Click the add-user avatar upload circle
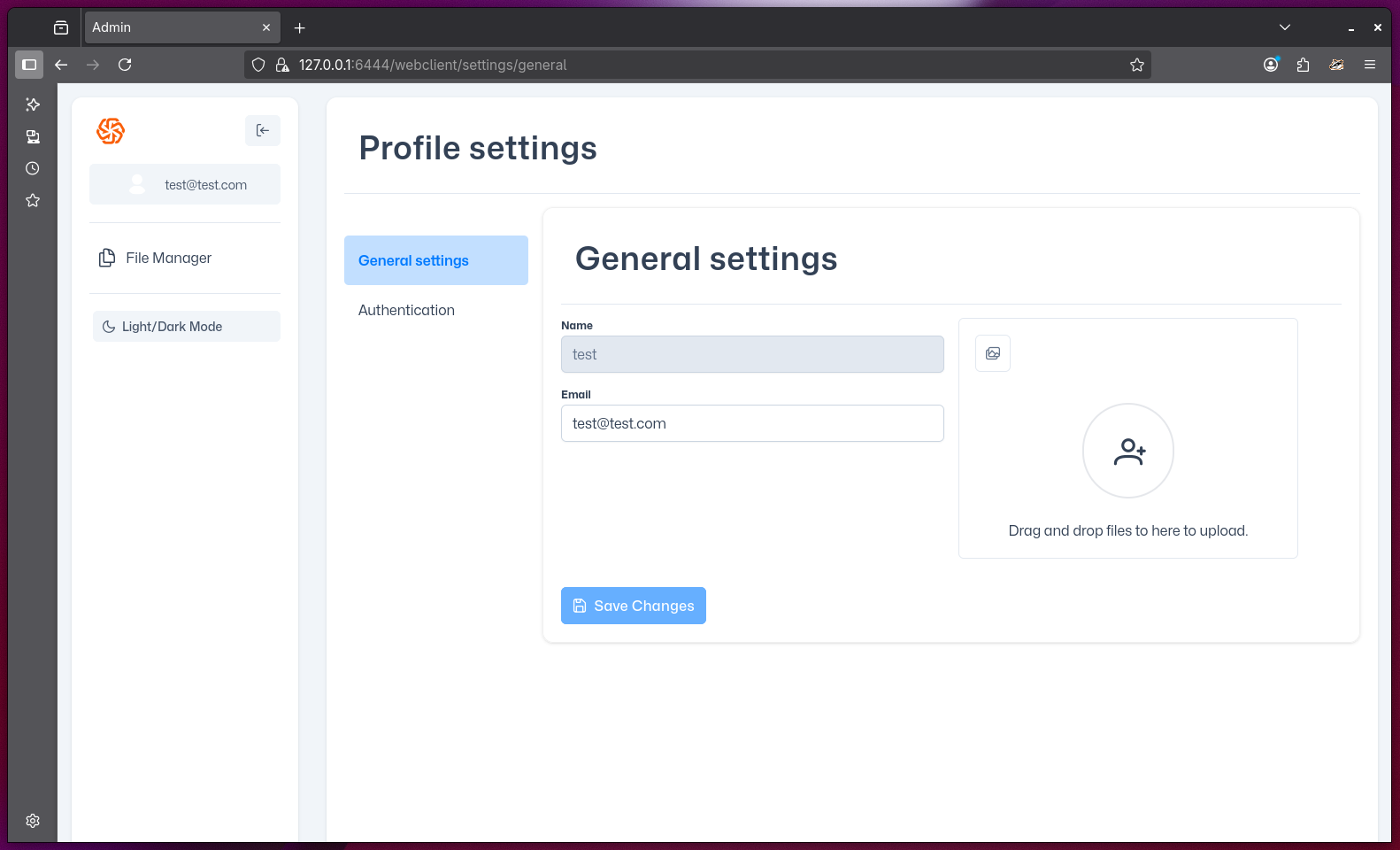Screen dimensions: 1400x850 (1128, 451)
